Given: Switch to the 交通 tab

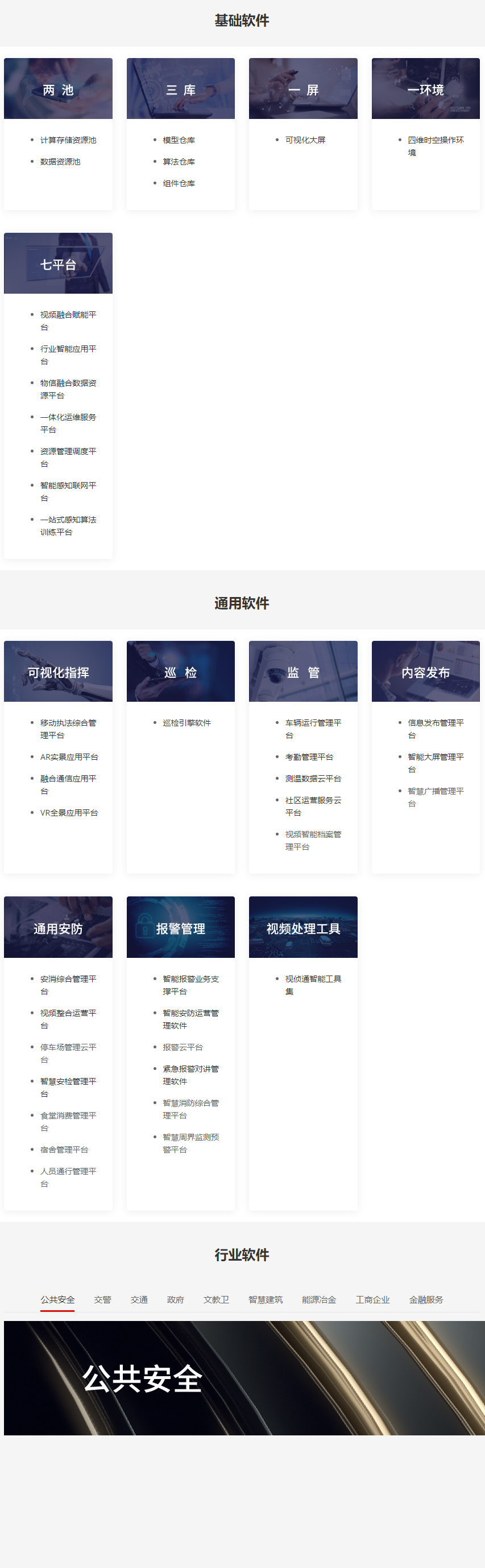Looking at the screenshot, I should pyautogui.click(x=139, y=1299).
